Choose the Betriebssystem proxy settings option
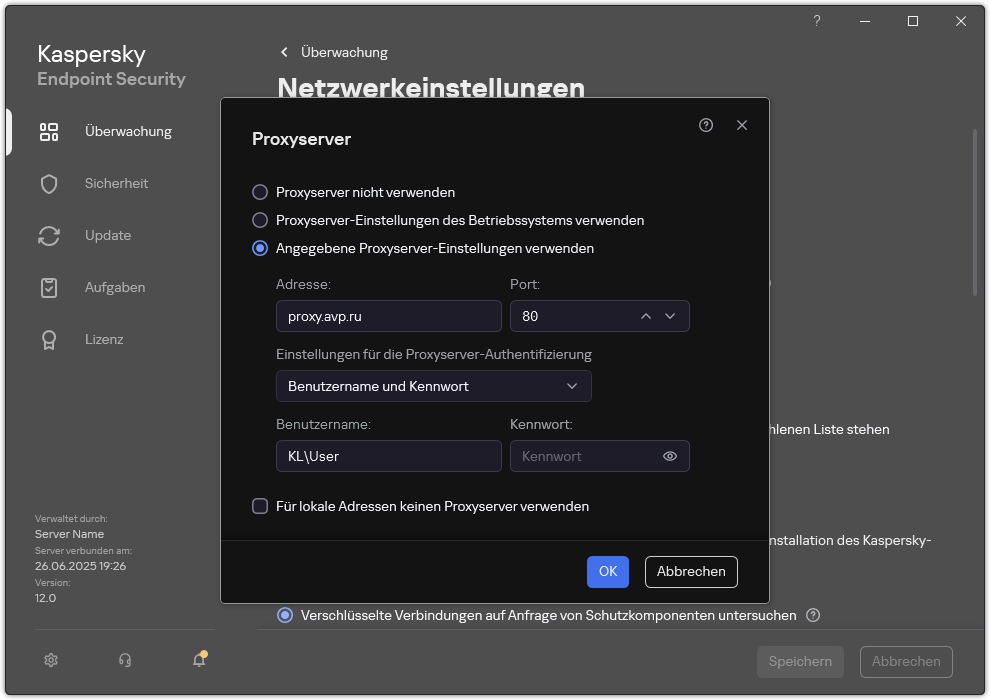 (x=261, y=220)
